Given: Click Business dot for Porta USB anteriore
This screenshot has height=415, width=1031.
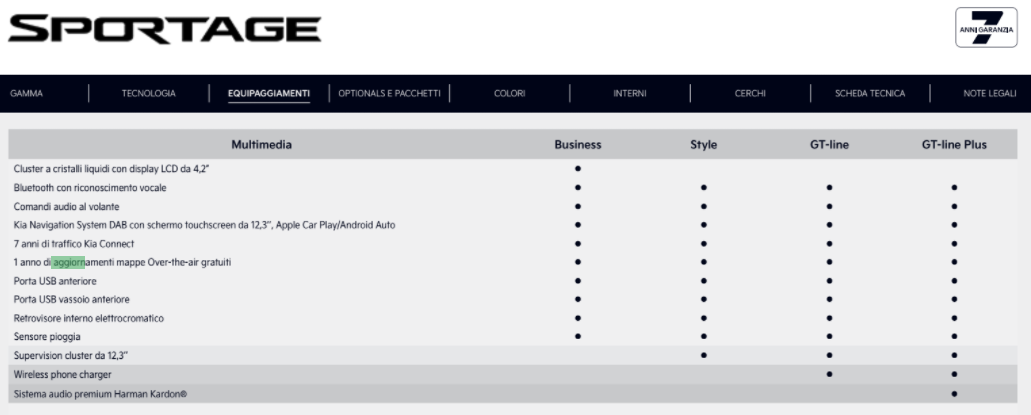Looking at the screenshot, I should coord(578,281).
